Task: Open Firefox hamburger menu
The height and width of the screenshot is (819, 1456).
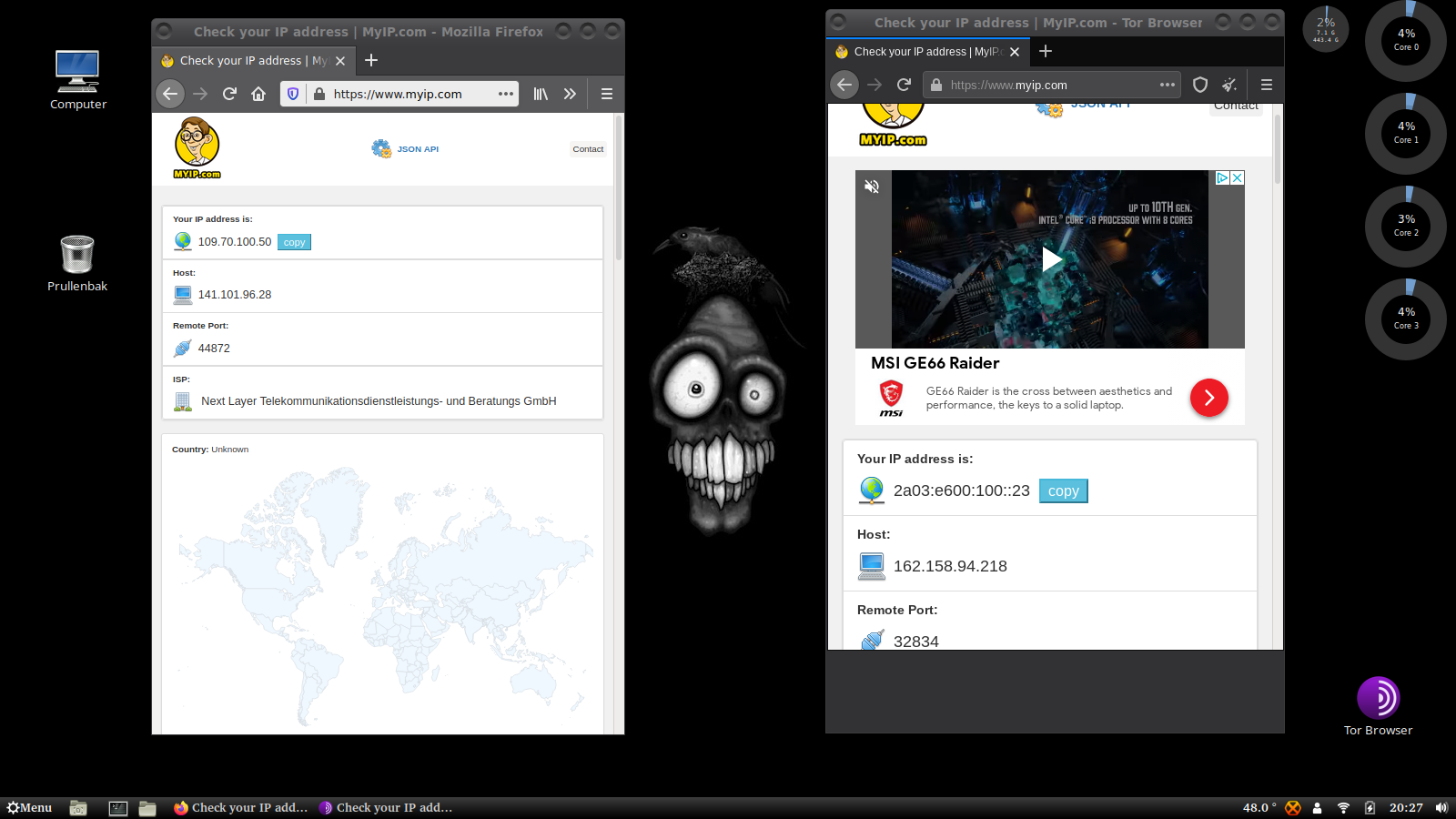Action: (x=607, y=94)
